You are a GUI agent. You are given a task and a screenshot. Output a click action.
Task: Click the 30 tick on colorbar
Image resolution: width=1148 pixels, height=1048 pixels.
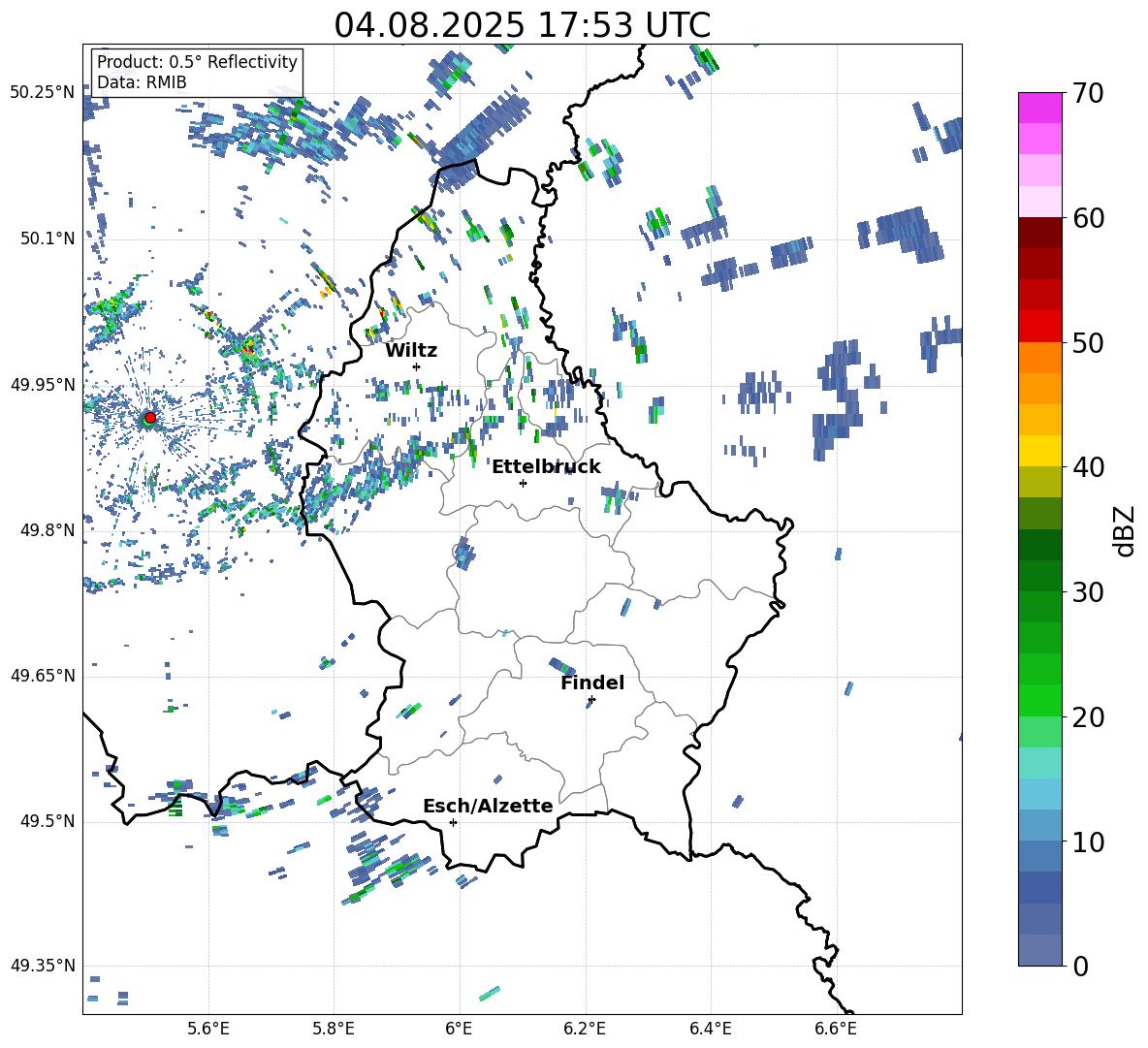tap(1089, 592)
